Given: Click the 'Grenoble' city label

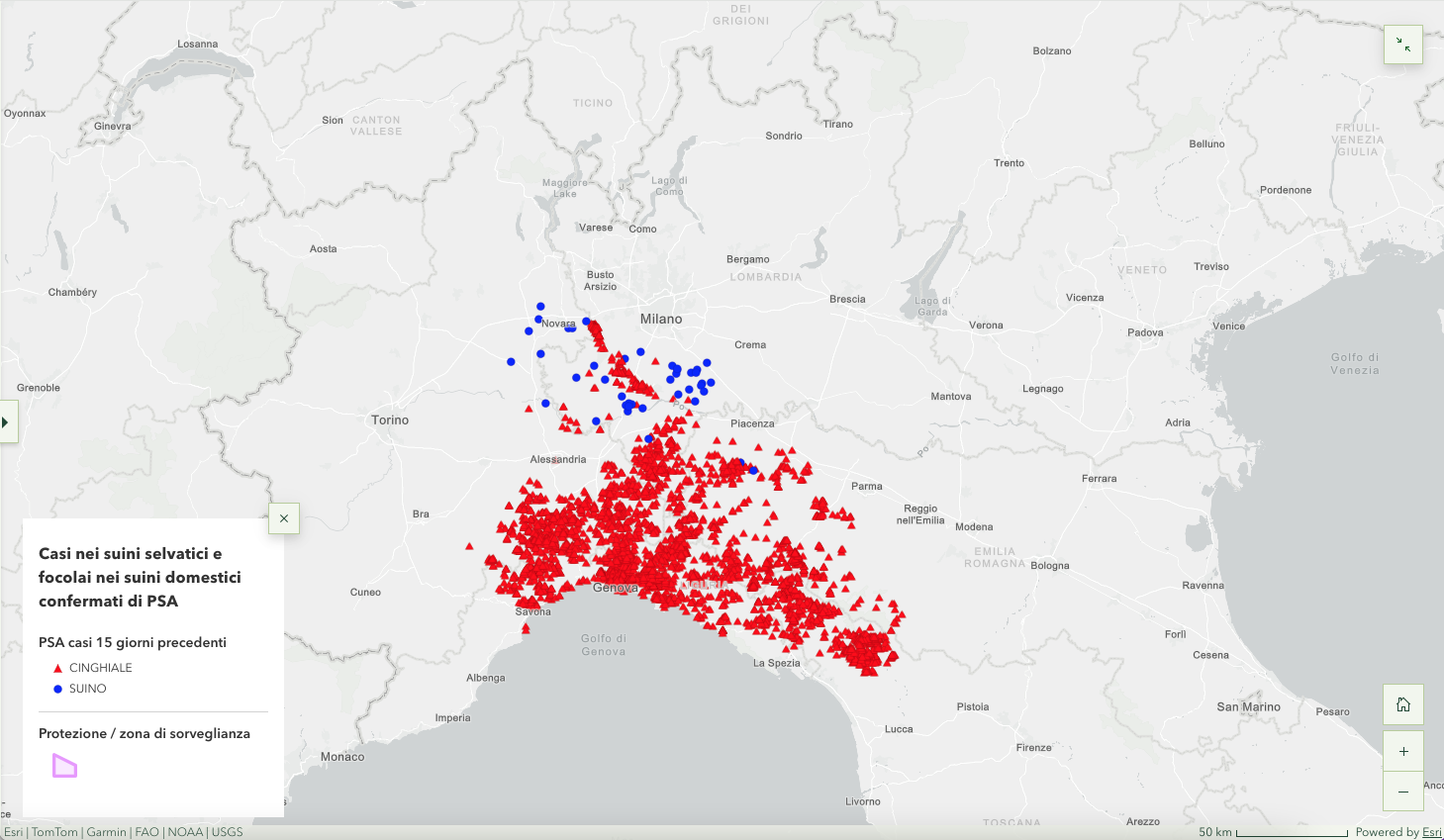Looking at the screenshot, I should (x=39, y=387).
